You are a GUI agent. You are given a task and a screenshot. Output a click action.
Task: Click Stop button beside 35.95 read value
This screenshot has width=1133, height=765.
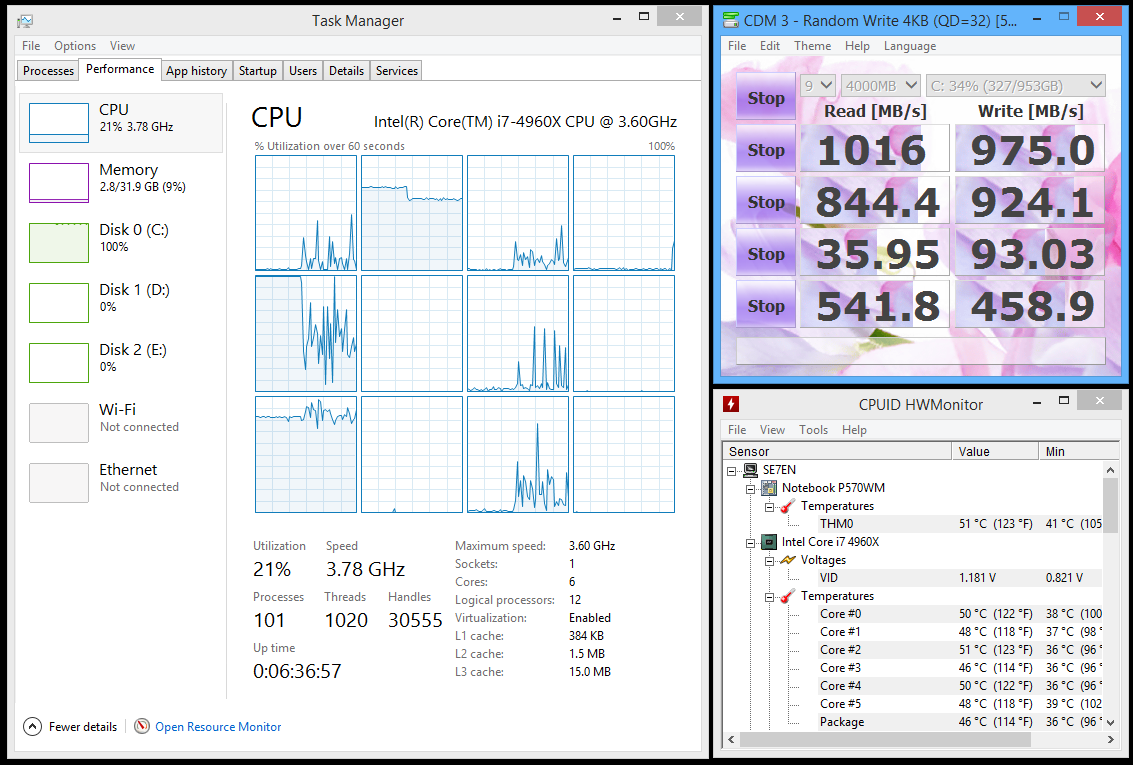point(766,254)
